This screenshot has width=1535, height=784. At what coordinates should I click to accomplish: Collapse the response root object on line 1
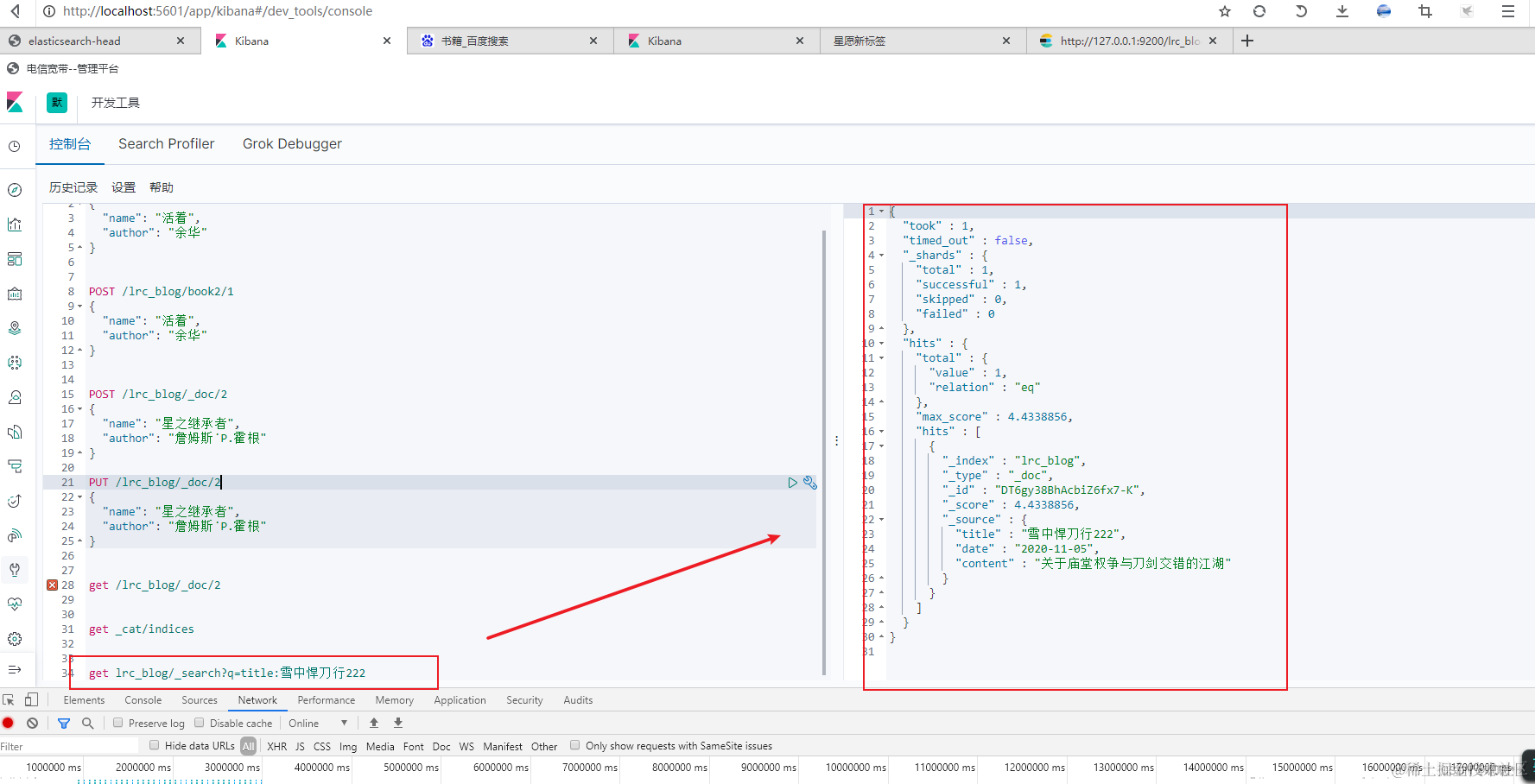click(881, 212)
